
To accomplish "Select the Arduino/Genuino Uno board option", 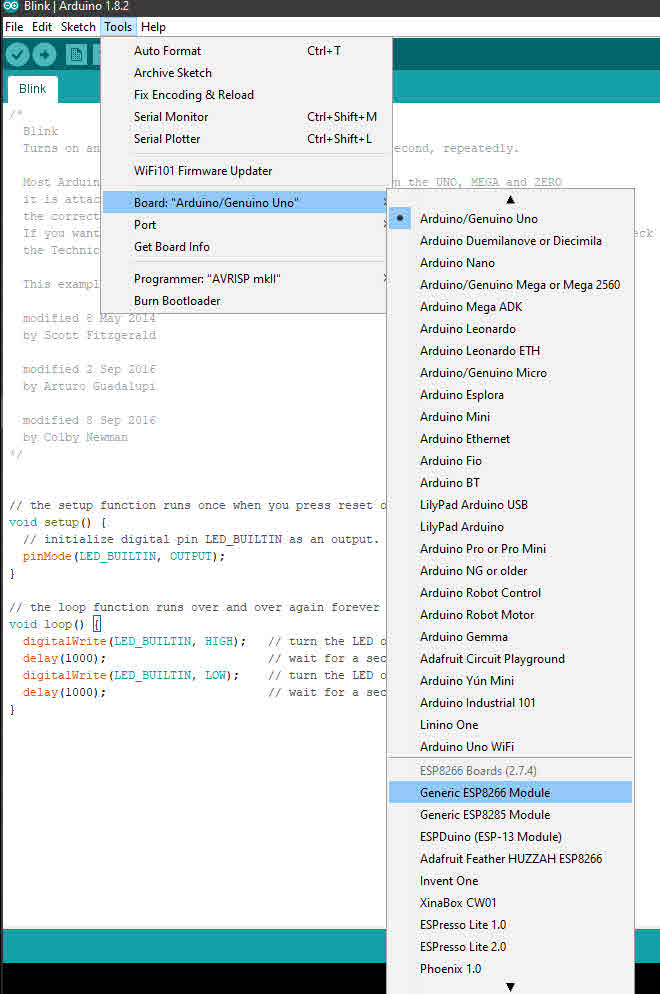I will [478, 219].
